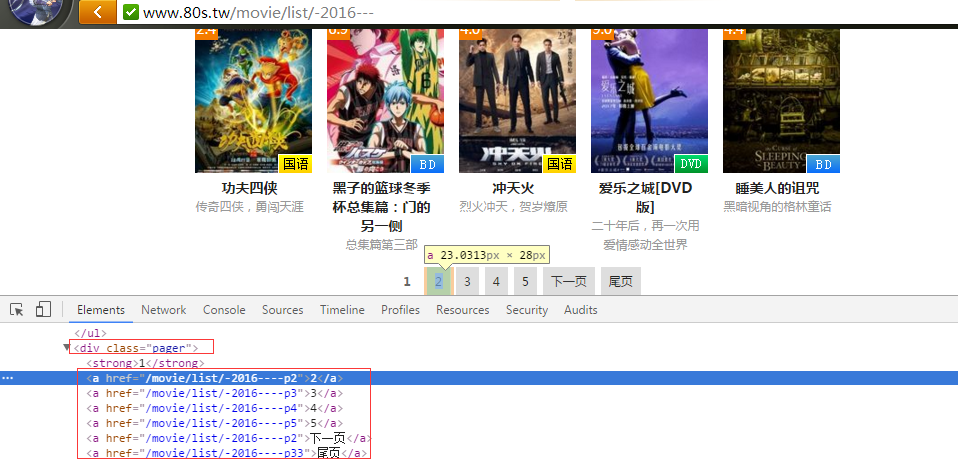
Task: Open the Audits tab
Action: coord(580,310)
